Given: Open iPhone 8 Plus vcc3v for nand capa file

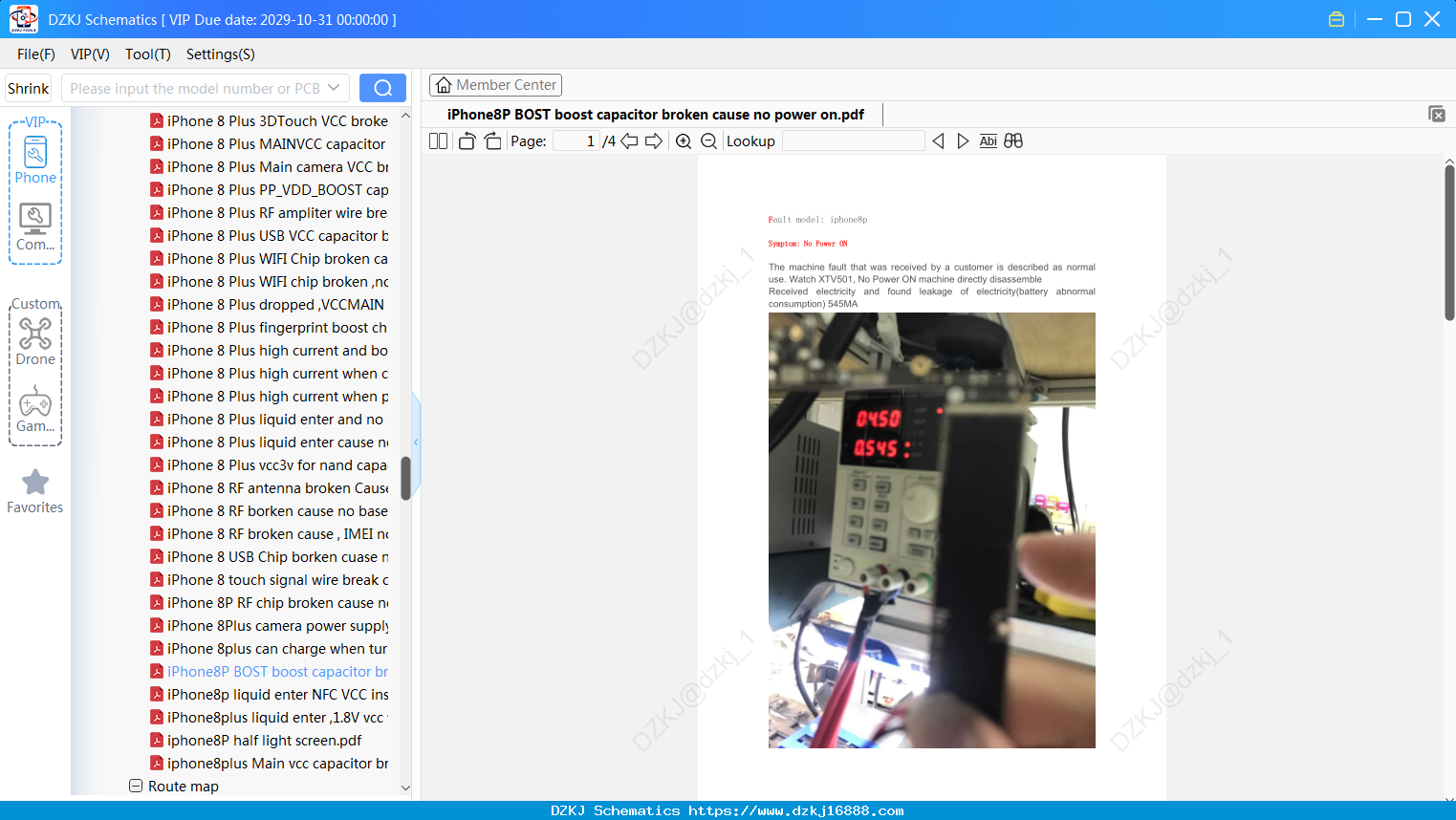Looking at the screenshot, I should (x=277, y=464).
